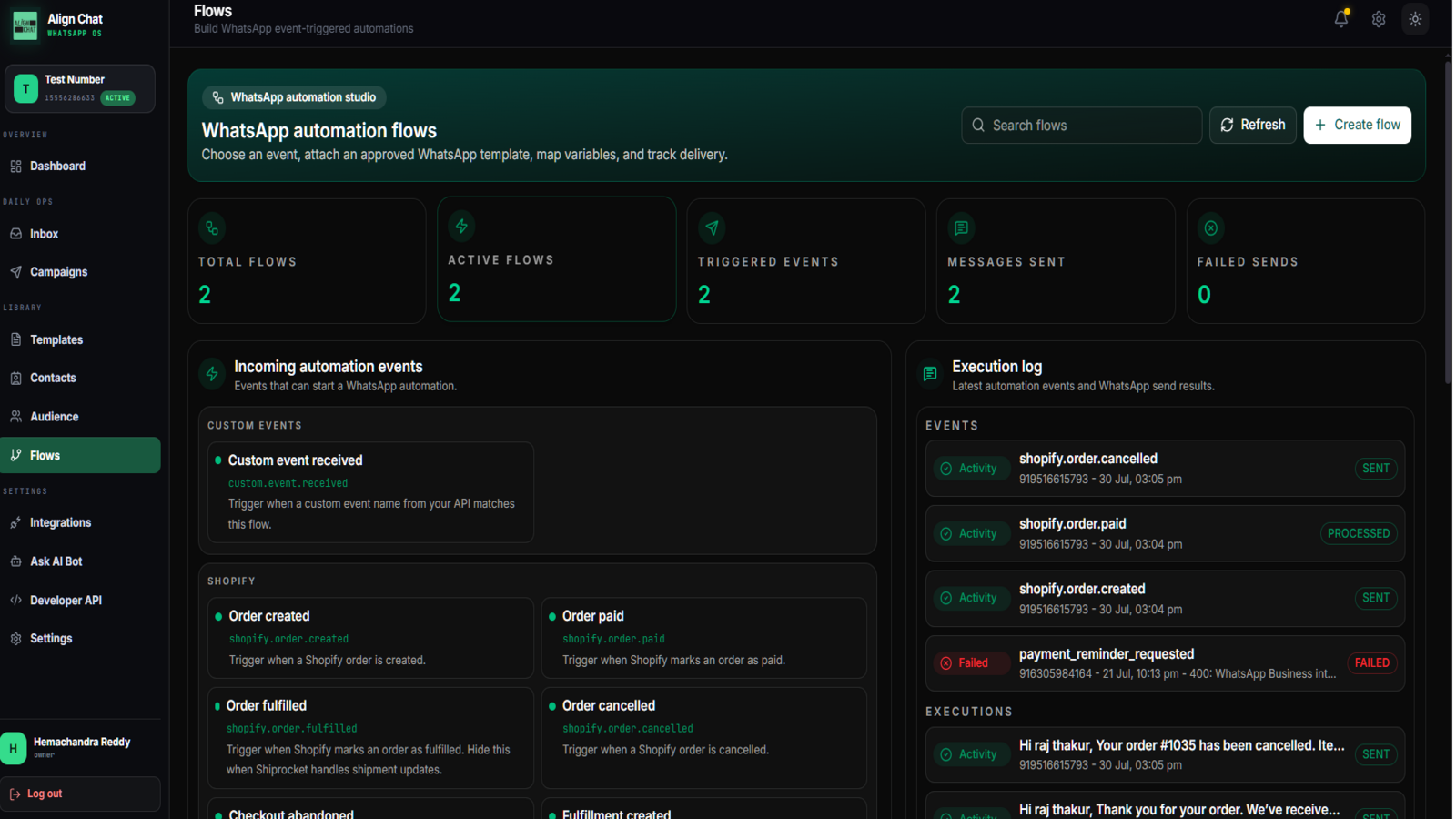Focus the Search flows field
The width and height of the screenshot is (1456, 819).
click(x=1081, y=126)
